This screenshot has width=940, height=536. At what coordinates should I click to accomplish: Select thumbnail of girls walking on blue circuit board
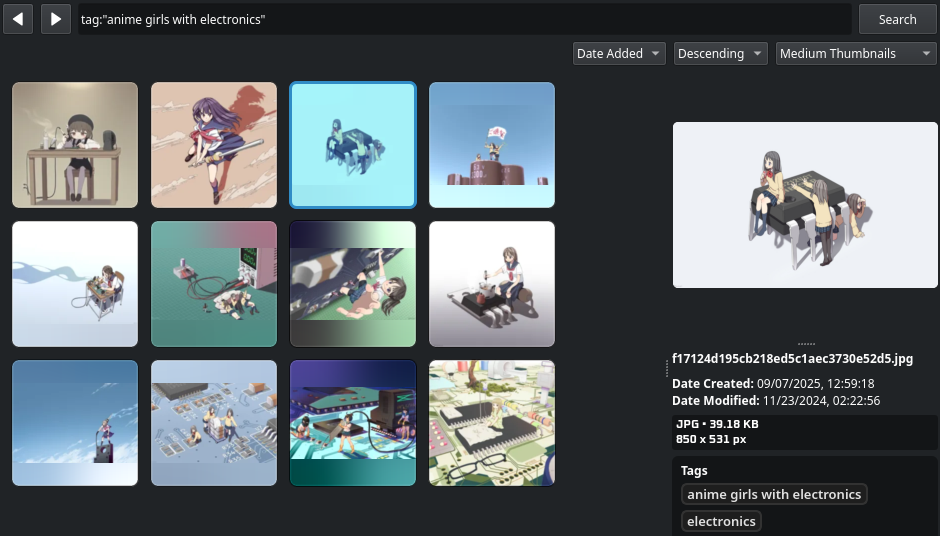[214, 423]
